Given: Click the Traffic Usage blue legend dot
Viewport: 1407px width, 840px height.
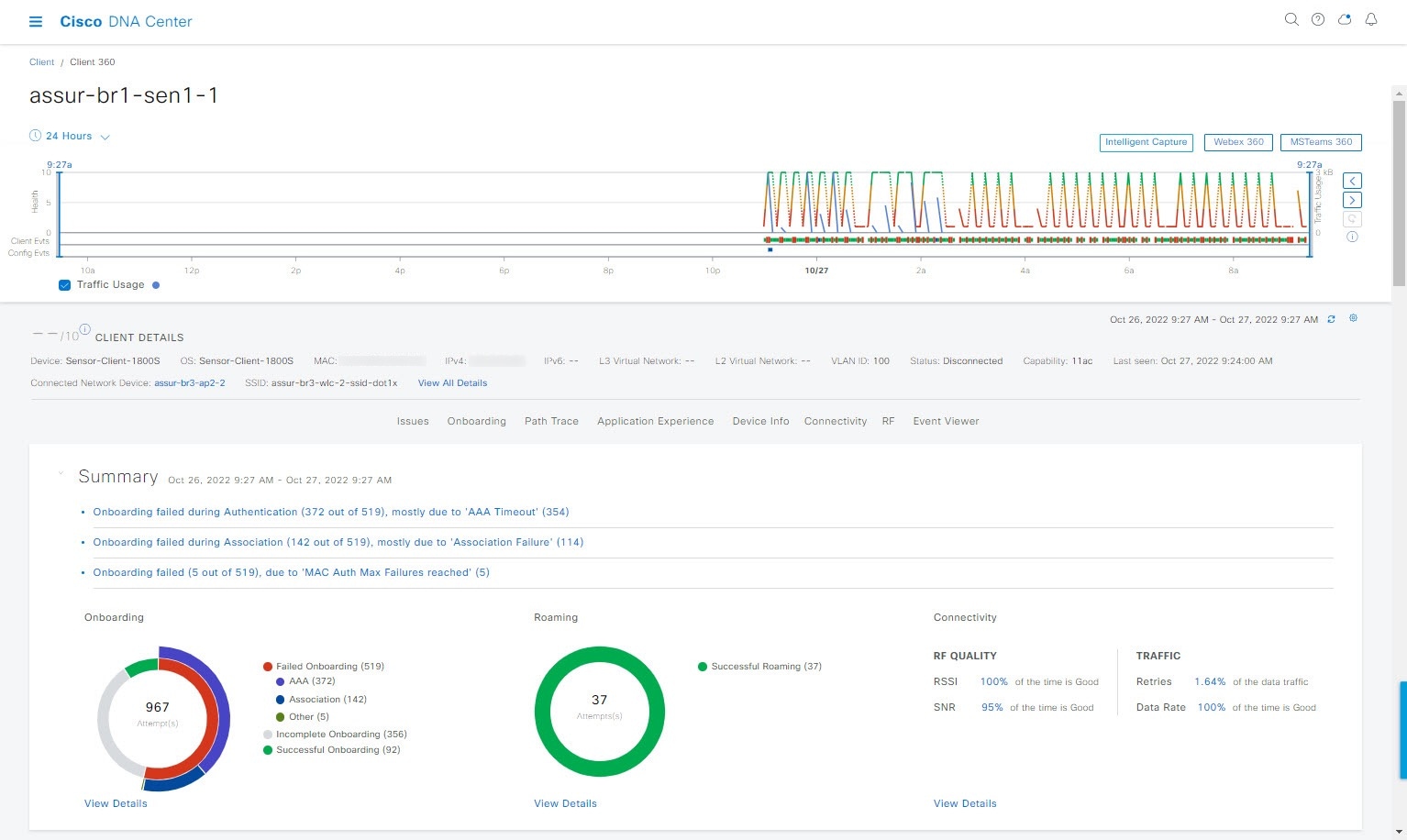Looking at the screenshot, I should pos(156,285).
